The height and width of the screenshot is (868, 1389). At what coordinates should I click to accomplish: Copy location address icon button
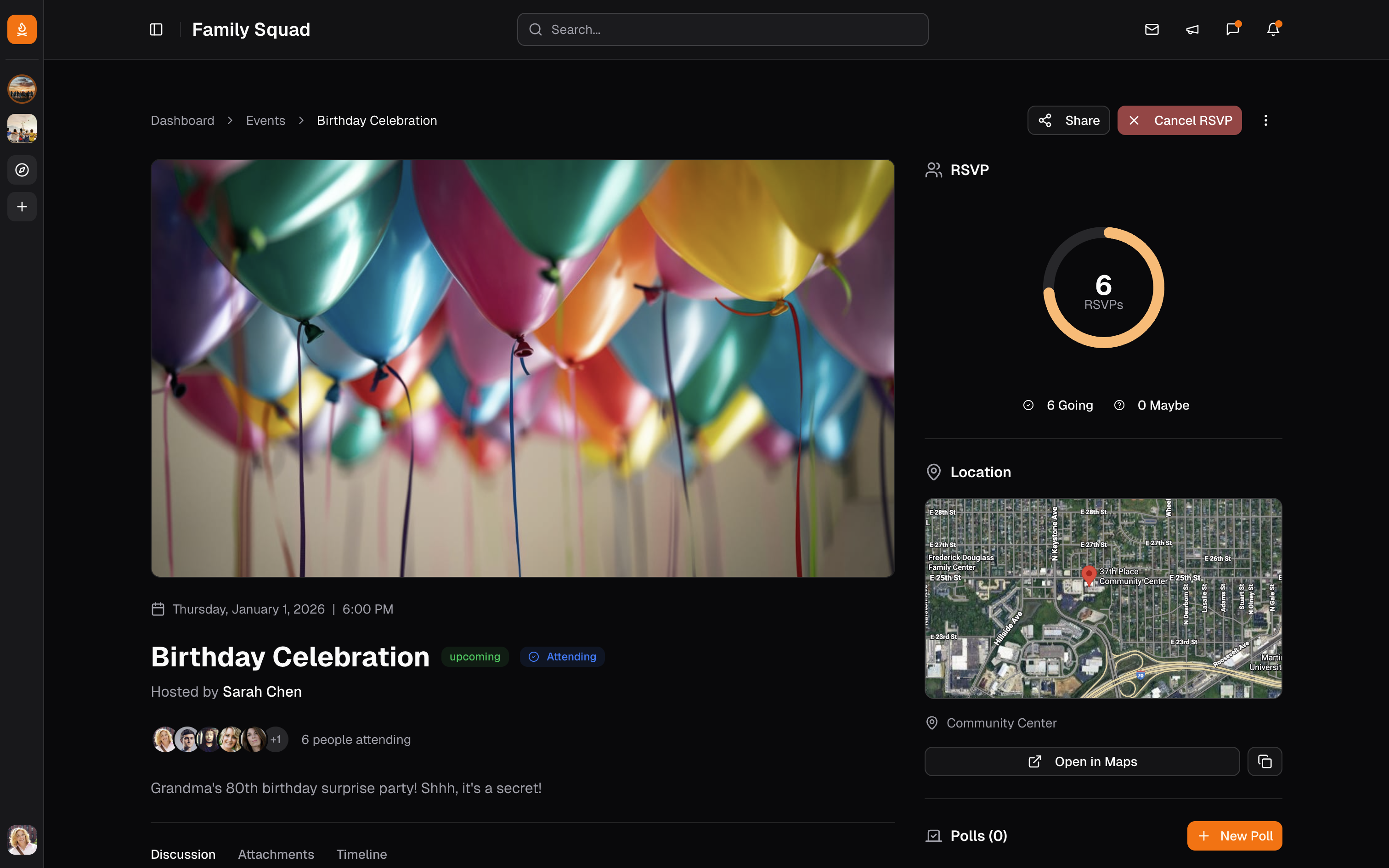pos(1265,761)
